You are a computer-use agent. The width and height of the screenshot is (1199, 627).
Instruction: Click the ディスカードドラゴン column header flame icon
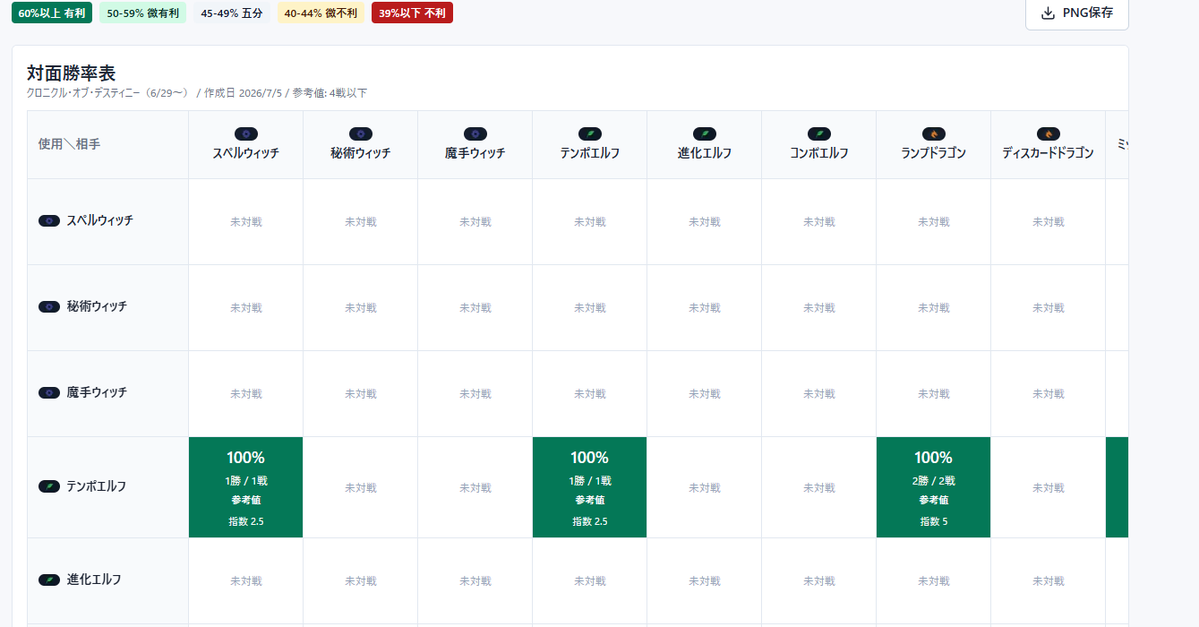pos(1048,134)
